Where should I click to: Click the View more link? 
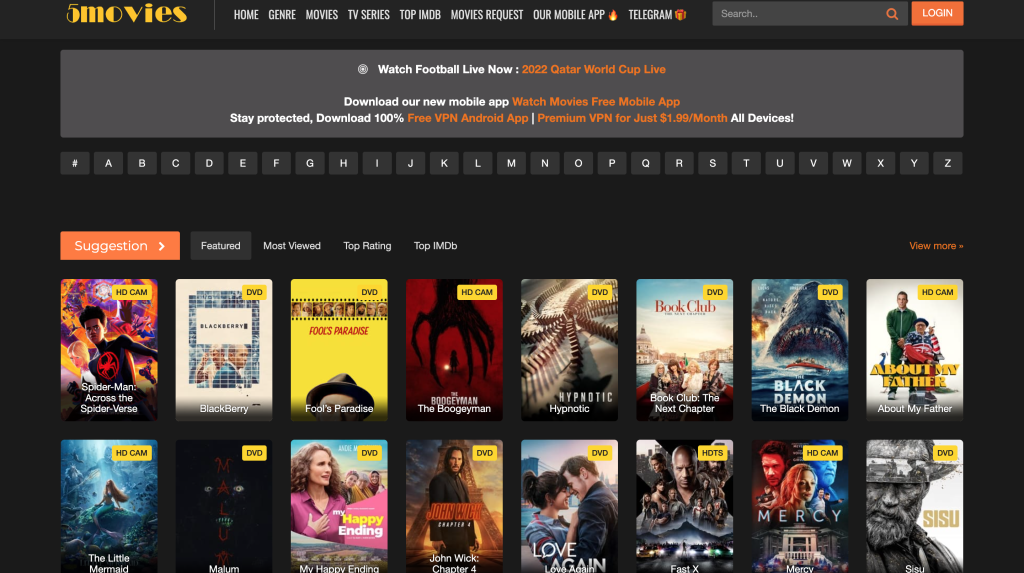[x=936, y=246]
